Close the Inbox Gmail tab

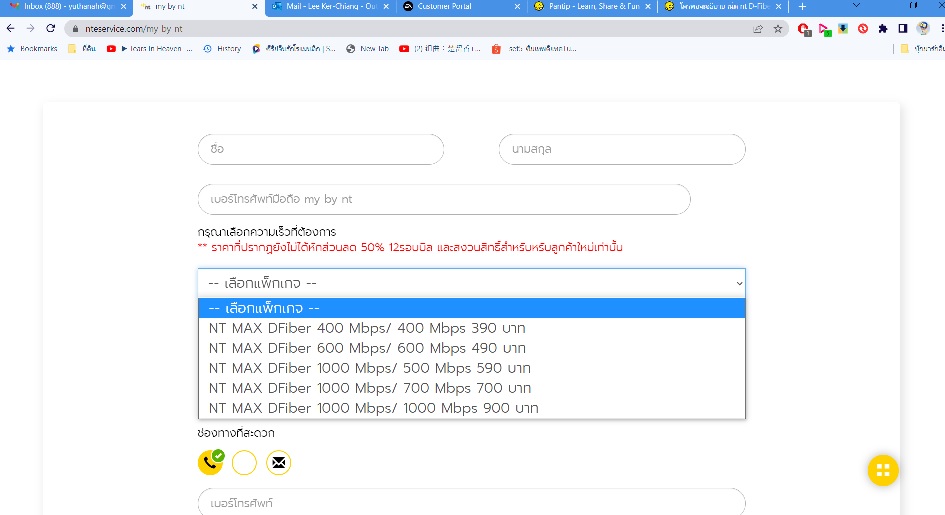tap(123, 7)
